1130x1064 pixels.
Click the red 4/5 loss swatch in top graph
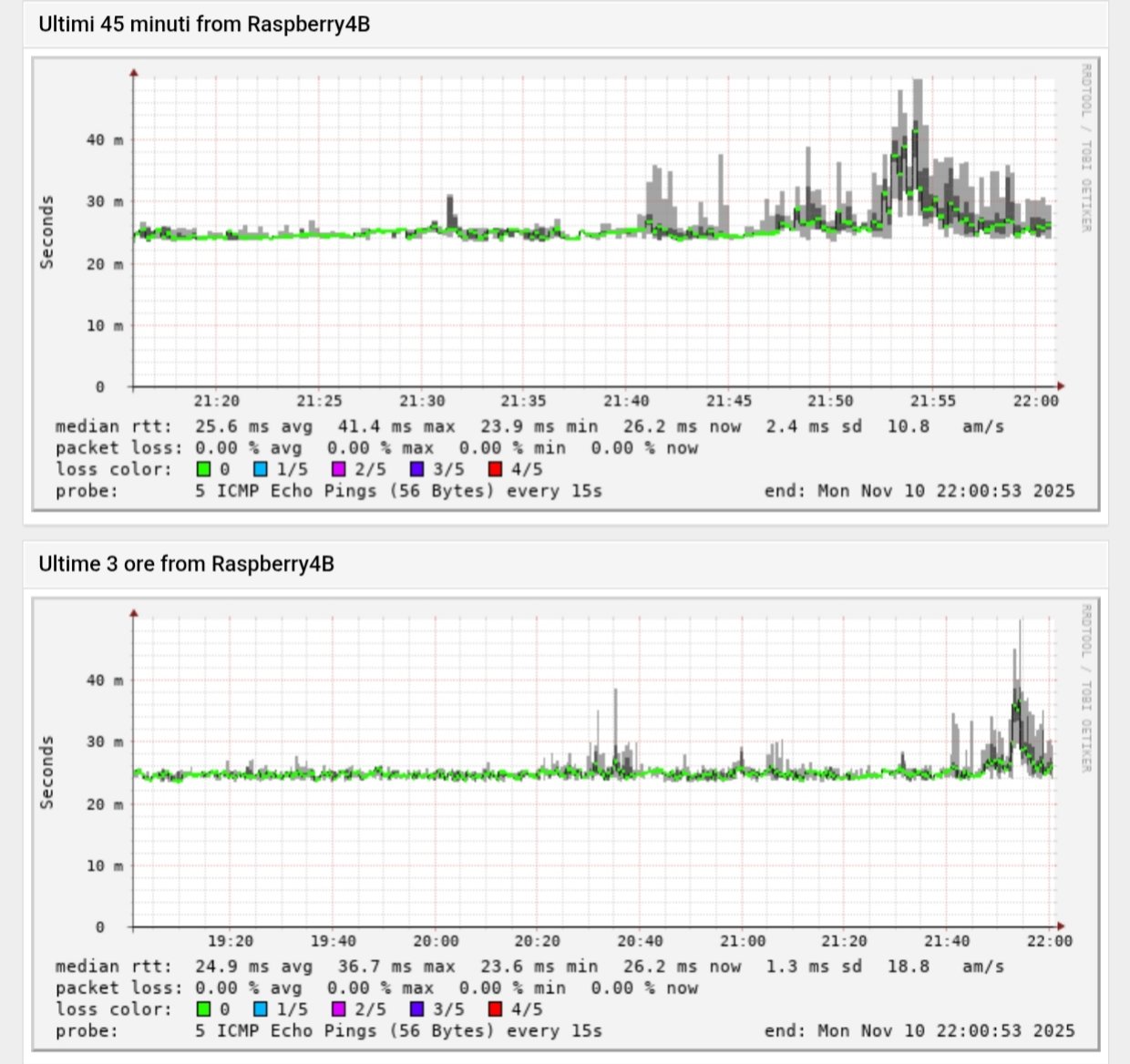click(496, 469)
